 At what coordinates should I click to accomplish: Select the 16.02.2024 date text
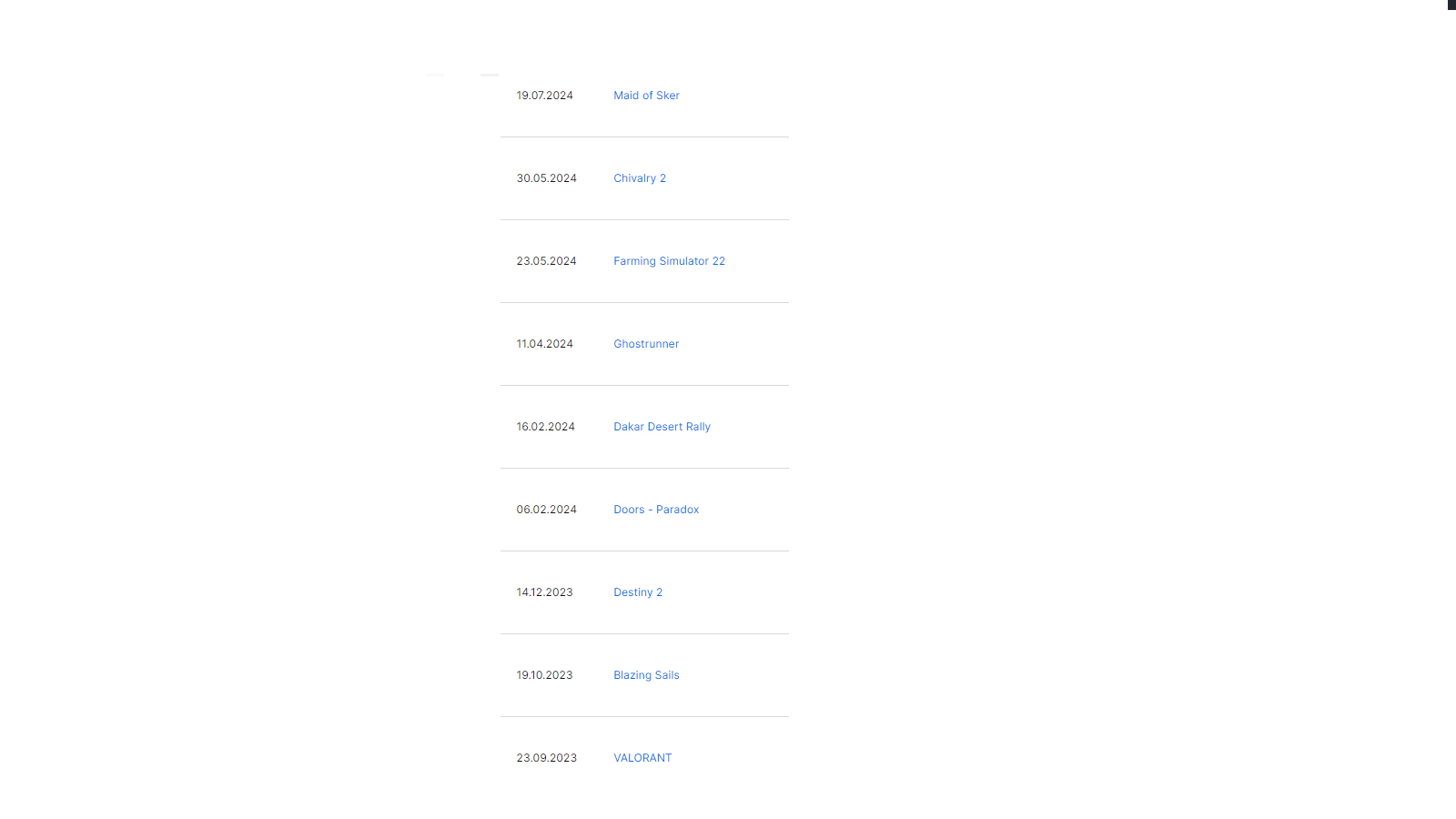click(x=546, y=427)
